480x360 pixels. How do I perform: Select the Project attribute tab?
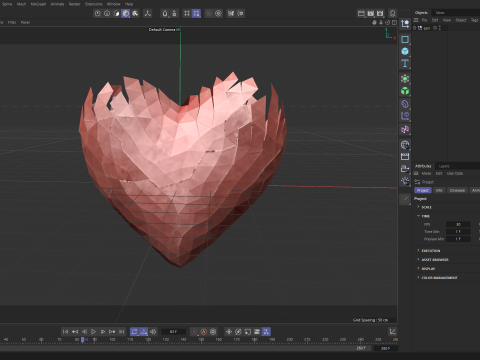(x=423, y=190)
